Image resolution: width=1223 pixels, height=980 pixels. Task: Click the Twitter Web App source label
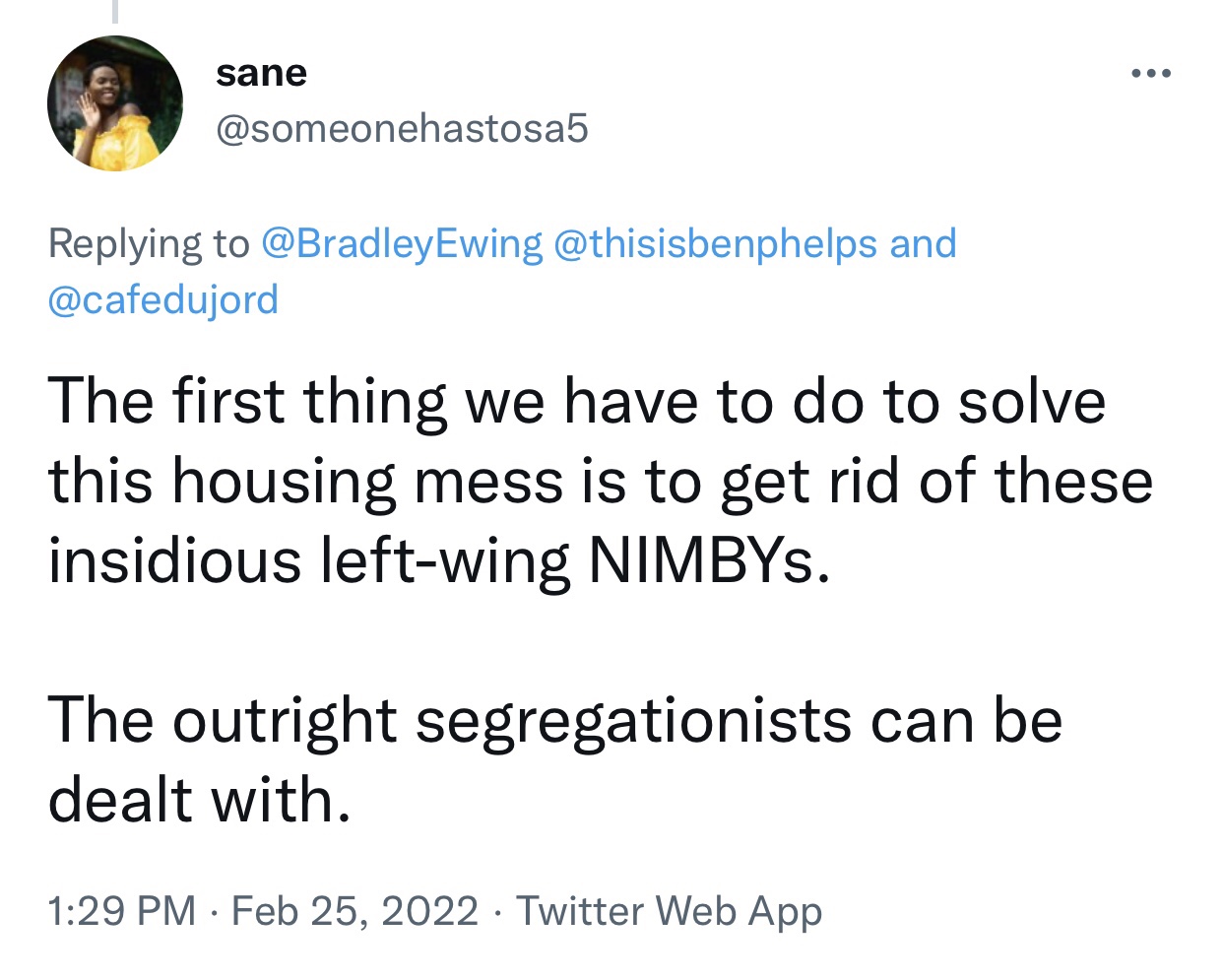[669, 911]
